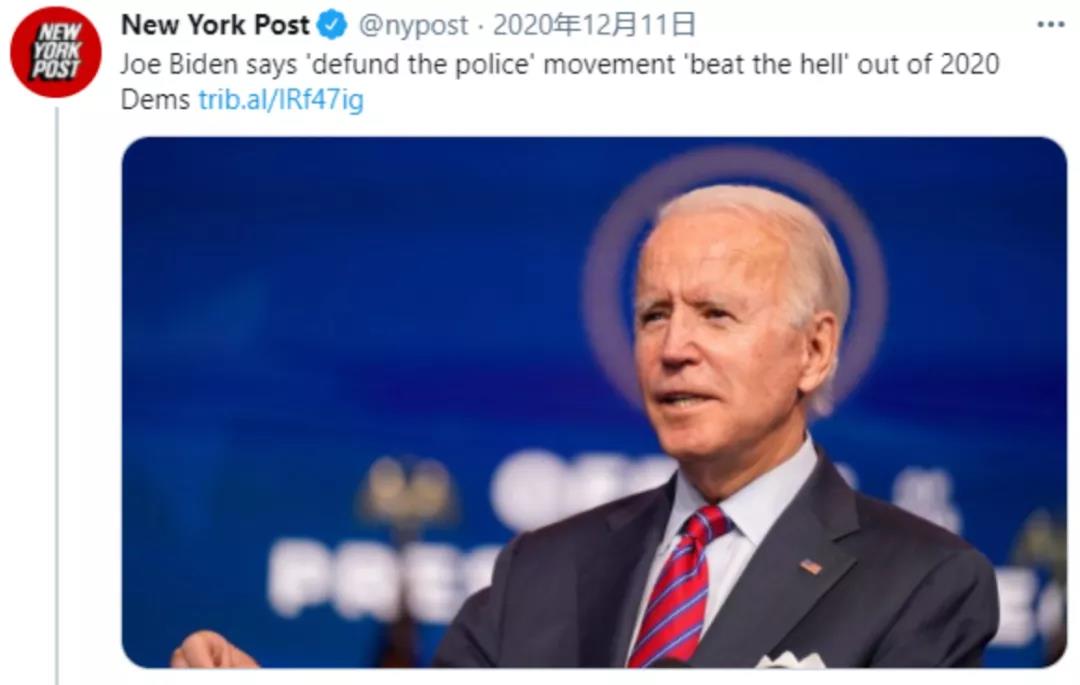Open the @nypost handle profile link
Image resolution: width=1080 pixels, height=685 pixels.
pyautogui.click(x=413, y=25)
